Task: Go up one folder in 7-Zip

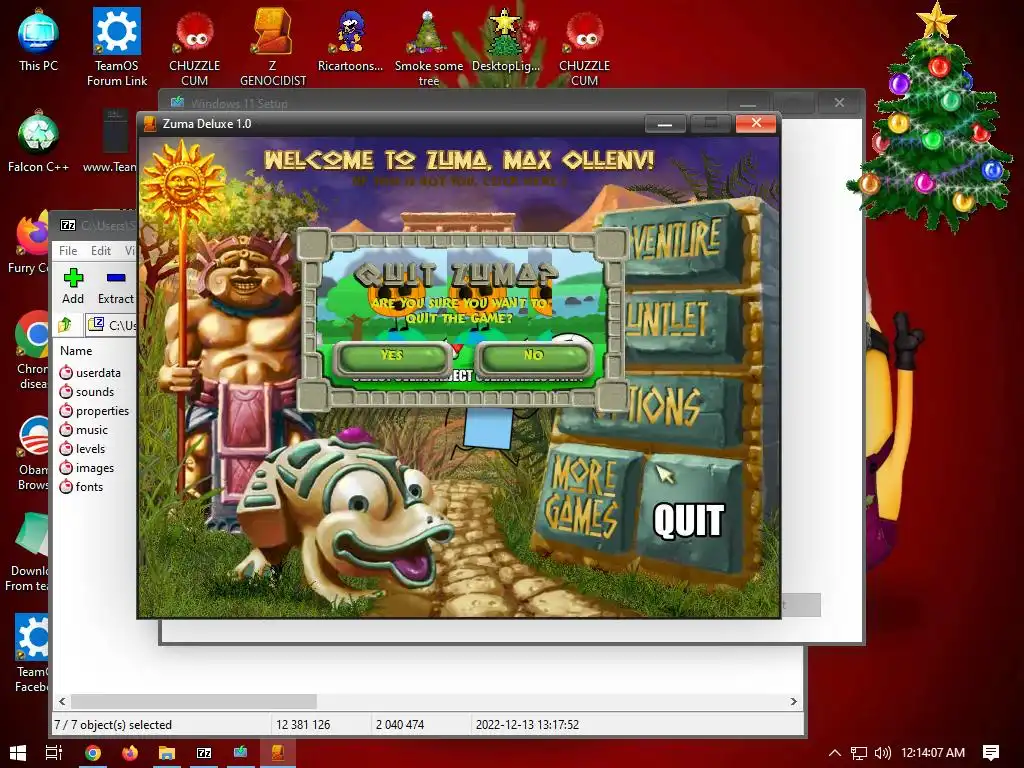Action: click(65, 325)
